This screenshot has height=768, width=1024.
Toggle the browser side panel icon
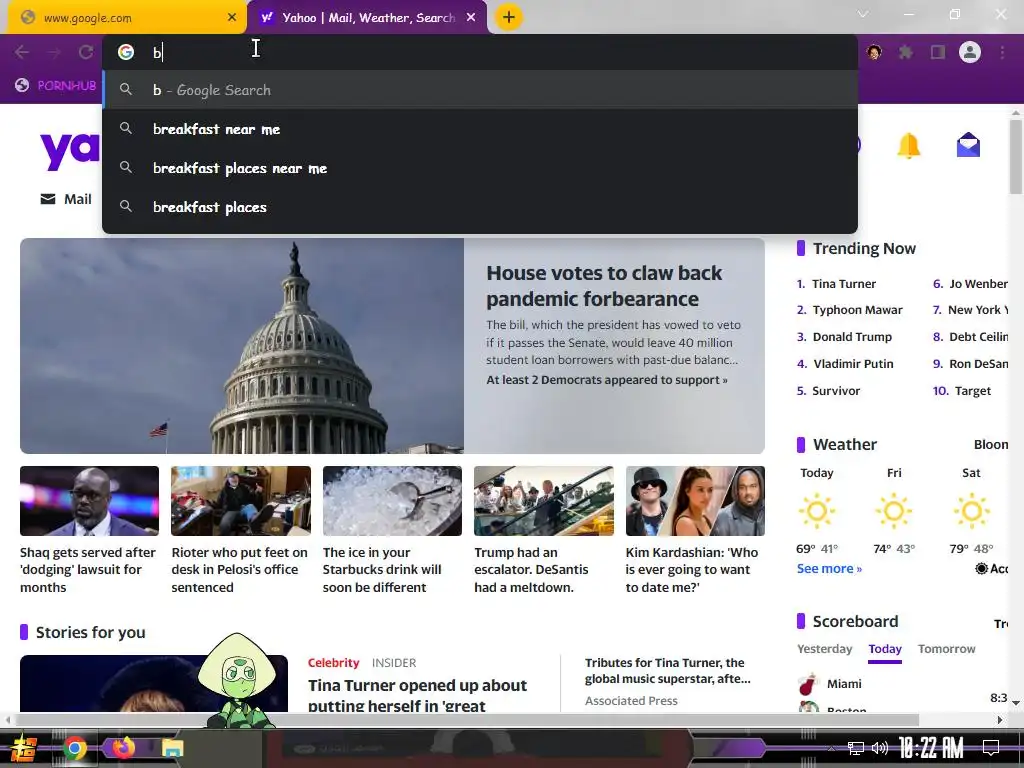pos(938,52)
